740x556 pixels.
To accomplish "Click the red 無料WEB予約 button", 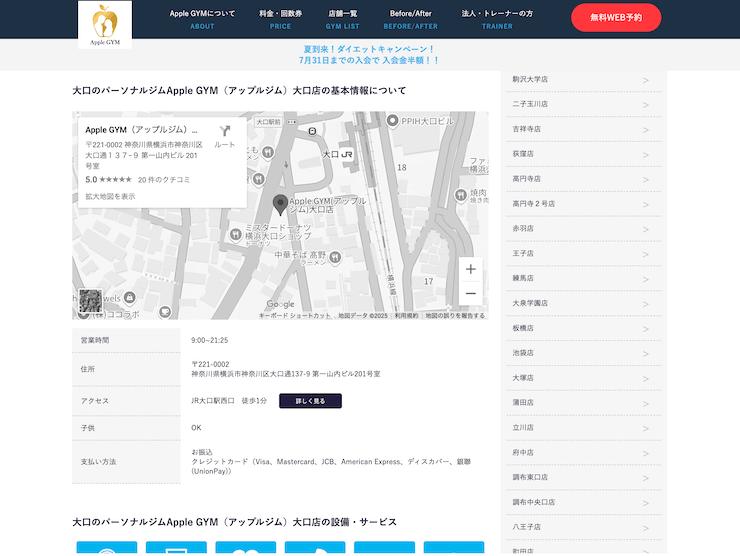I will tap(616, 17).
